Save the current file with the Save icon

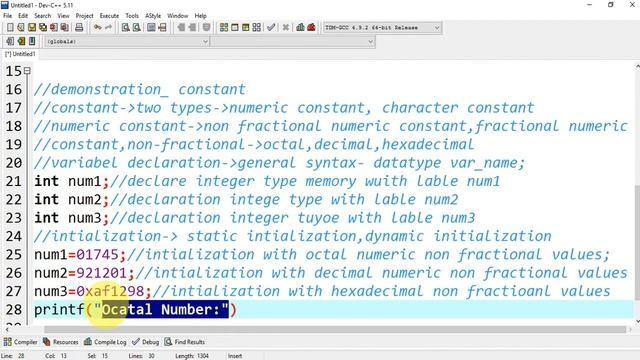[32, 27]
